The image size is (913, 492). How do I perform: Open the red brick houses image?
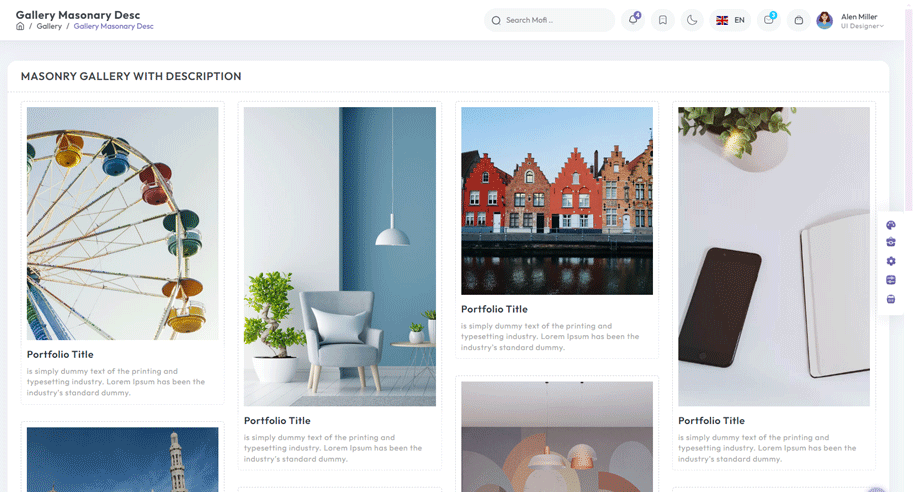click(557, 200)
